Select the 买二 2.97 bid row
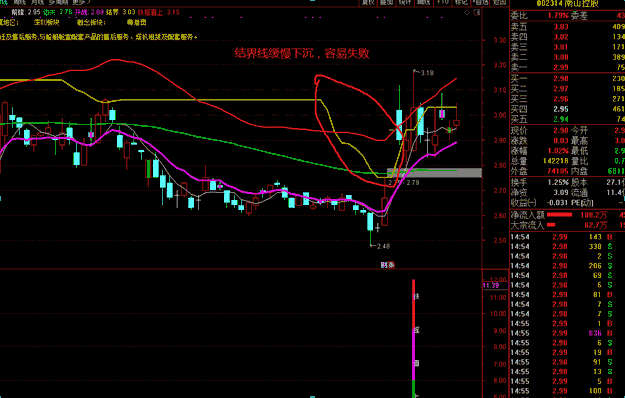 pyautogui.click(x=568, y=89)
